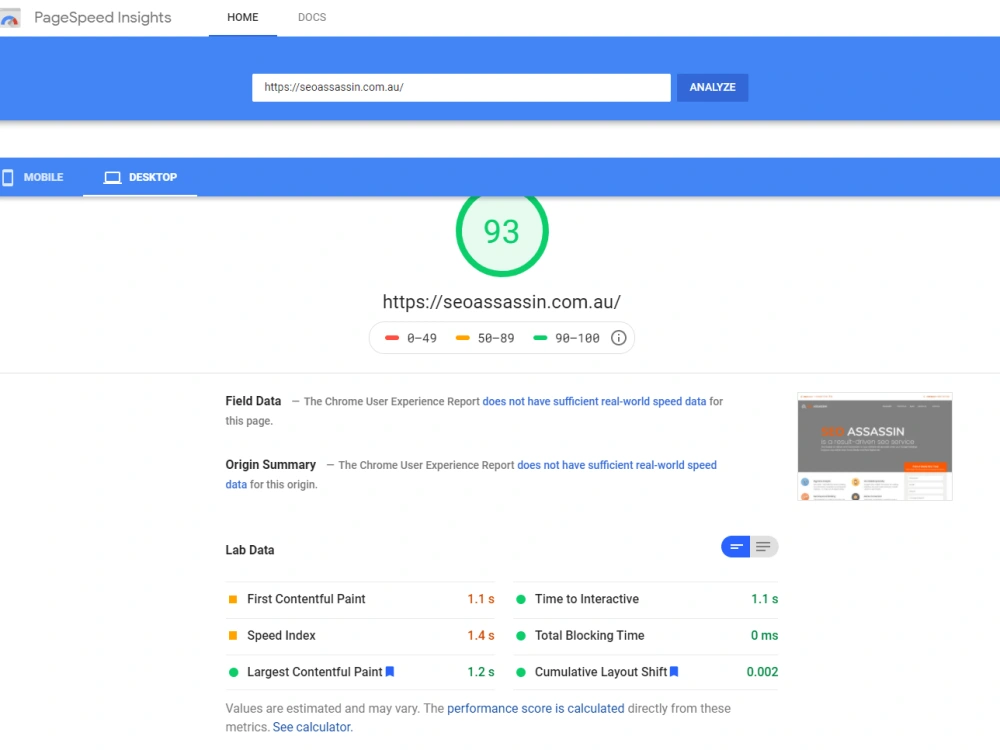Click the red 0-49 legend swatch
Screen dimensions: 1000x750
(x=392, y=338)
